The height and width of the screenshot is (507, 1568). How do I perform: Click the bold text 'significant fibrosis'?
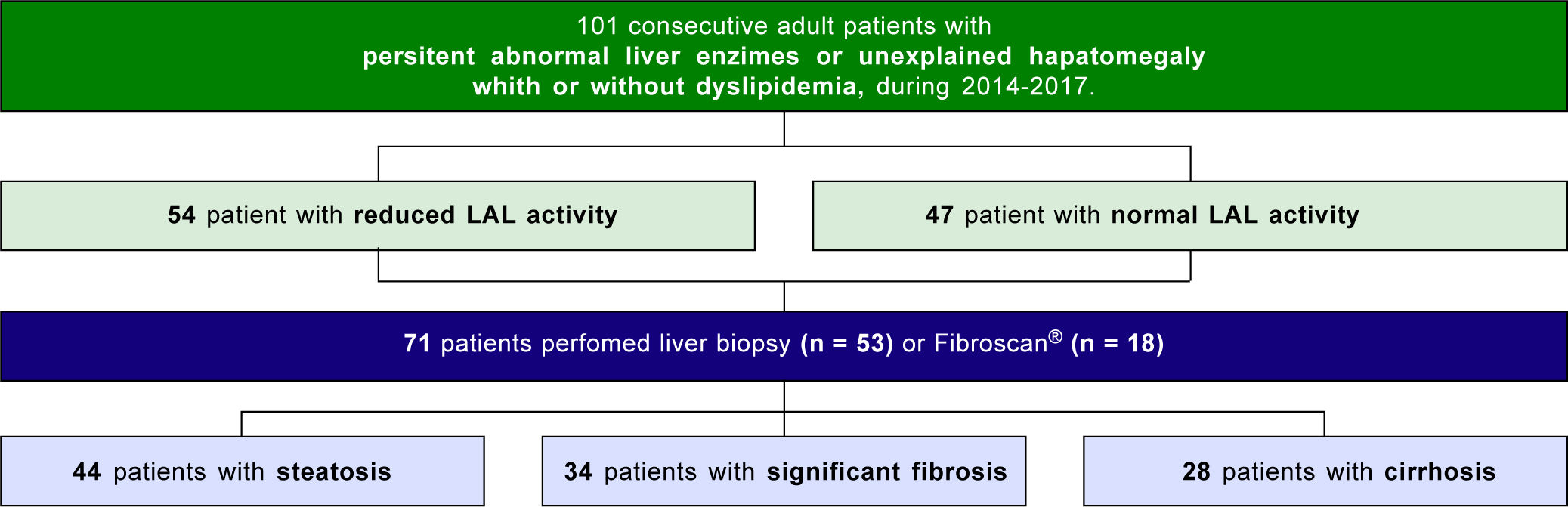point(886,472)
